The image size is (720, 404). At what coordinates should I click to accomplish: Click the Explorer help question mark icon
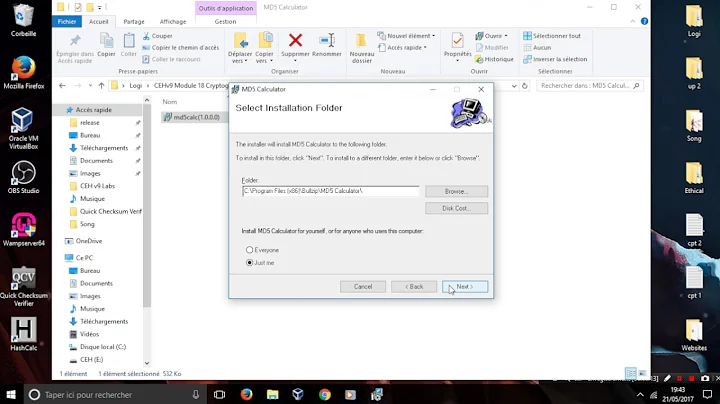pos(644,21)
